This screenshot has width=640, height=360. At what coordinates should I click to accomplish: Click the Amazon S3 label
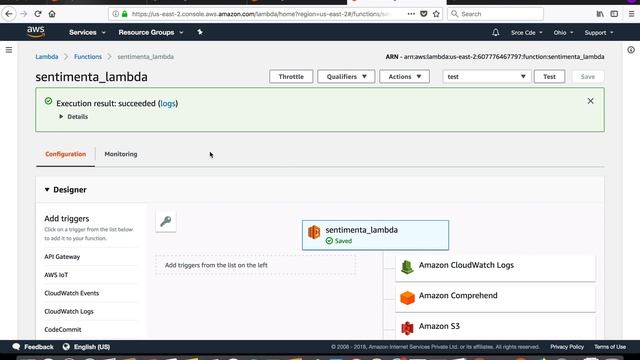439,326
